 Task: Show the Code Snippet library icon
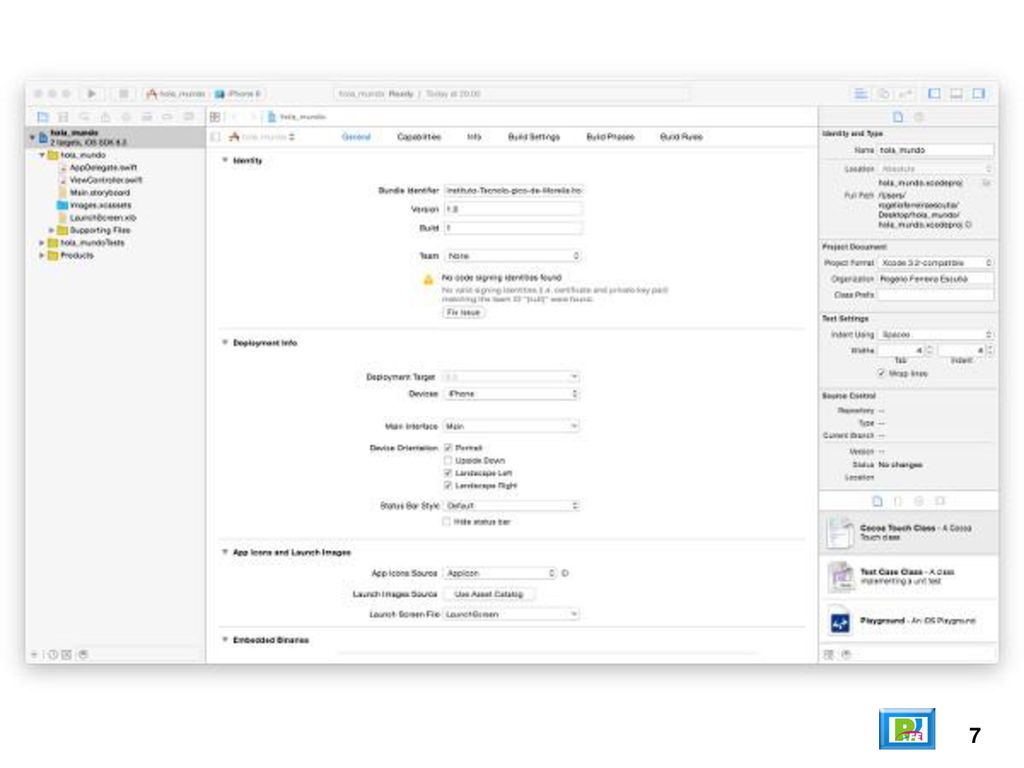[898, 501]
